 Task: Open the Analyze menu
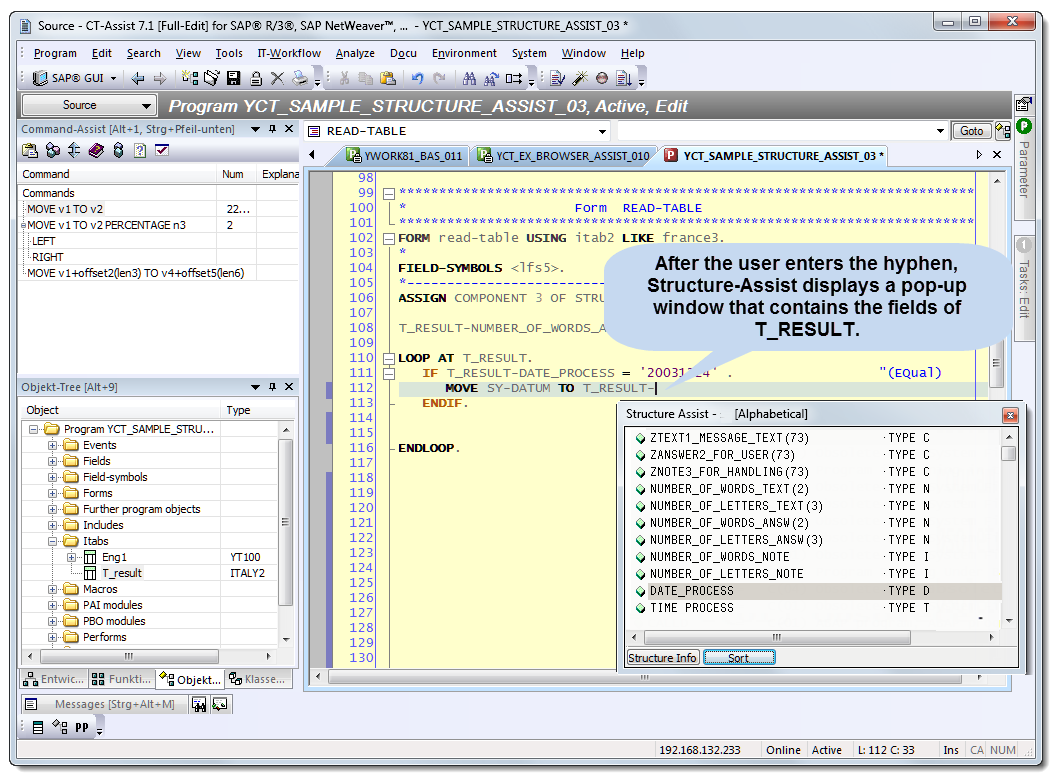[355, 53]
